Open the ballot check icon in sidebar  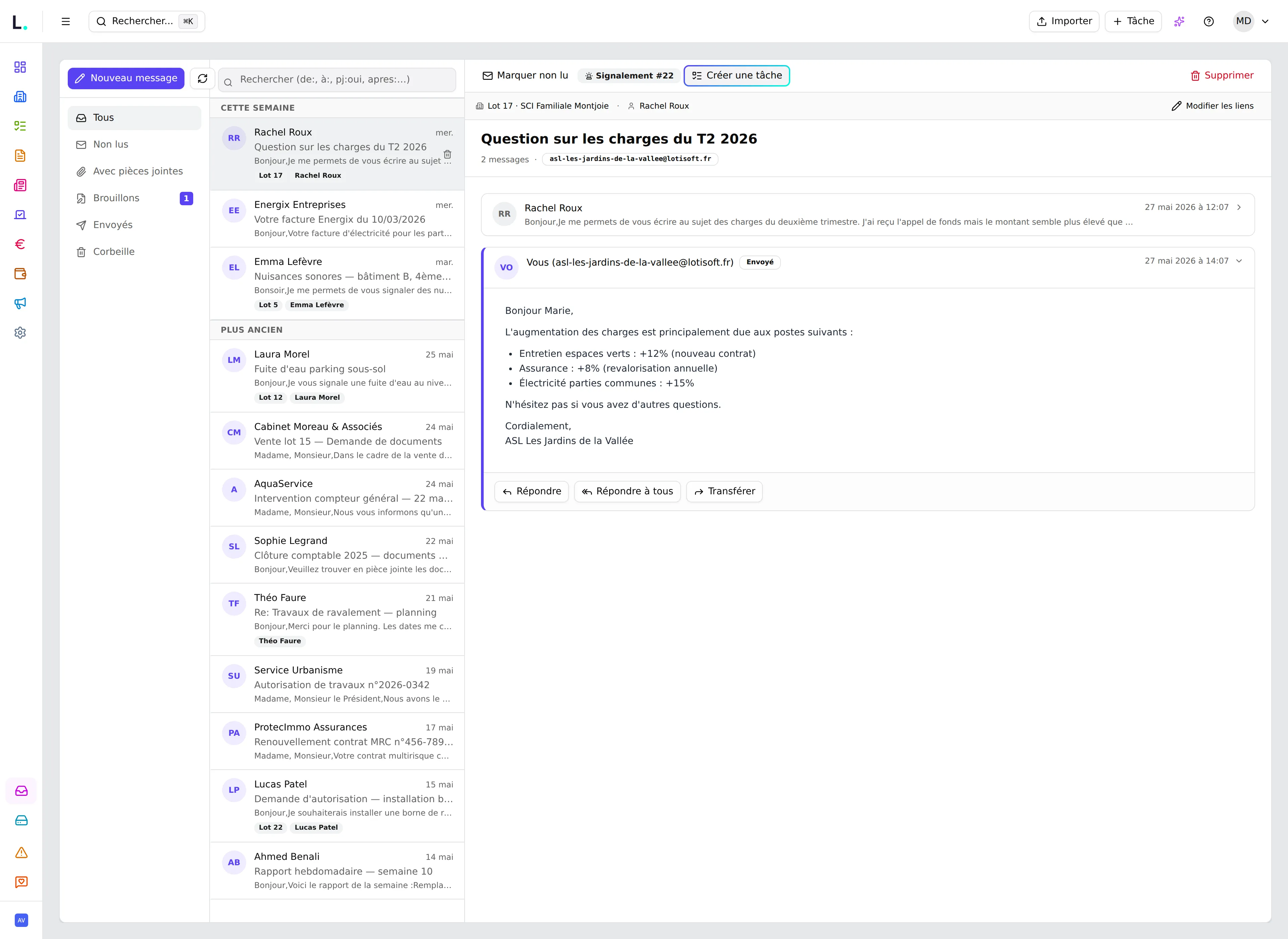[x=20, y=215]
